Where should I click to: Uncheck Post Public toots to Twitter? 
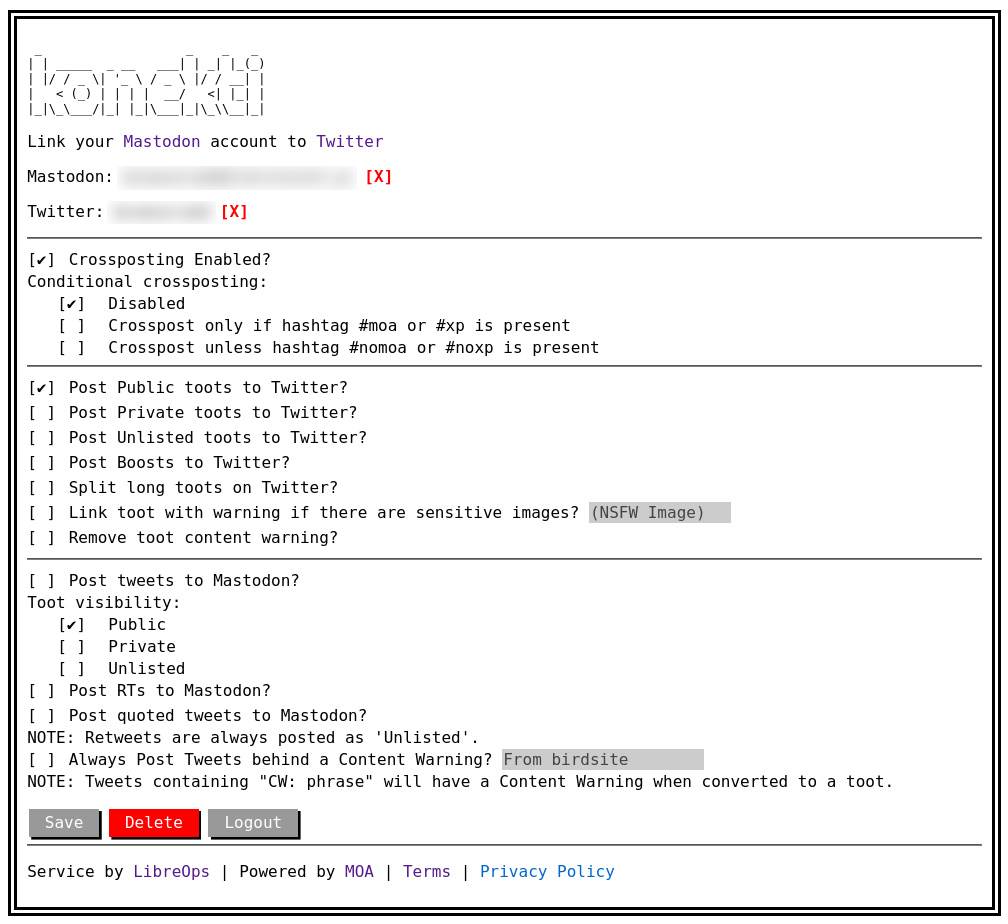coord(42,388)
